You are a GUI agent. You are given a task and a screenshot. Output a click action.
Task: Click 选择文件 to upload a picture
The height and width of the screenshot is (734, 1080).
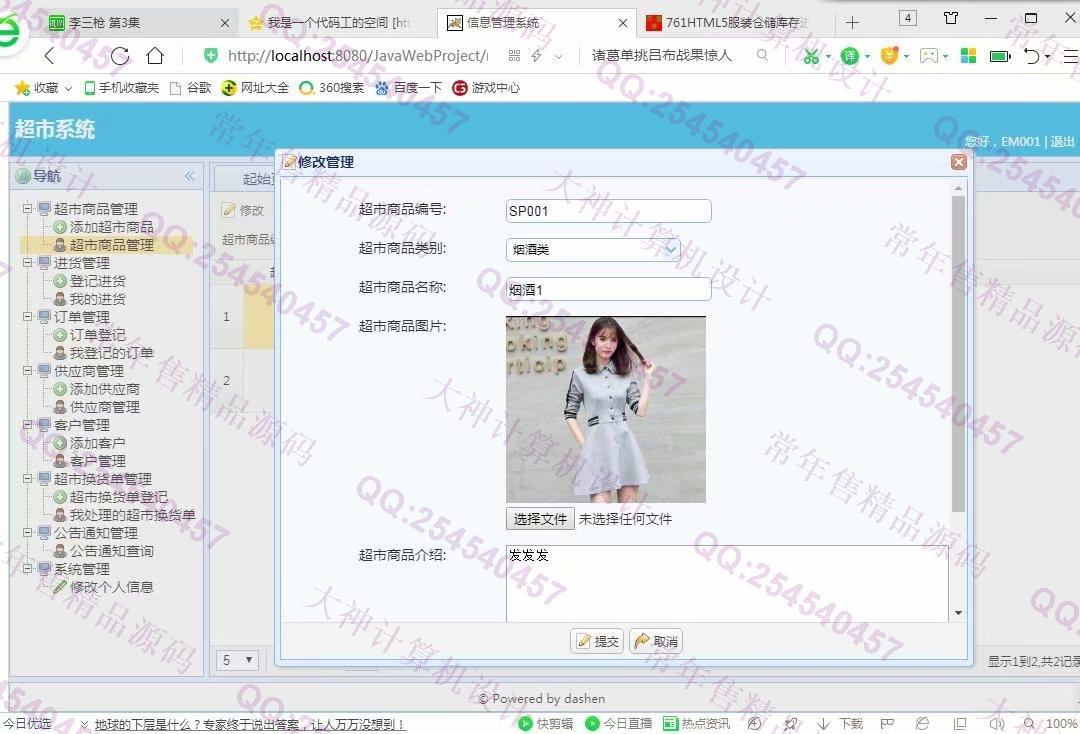(x=540, y=519)
